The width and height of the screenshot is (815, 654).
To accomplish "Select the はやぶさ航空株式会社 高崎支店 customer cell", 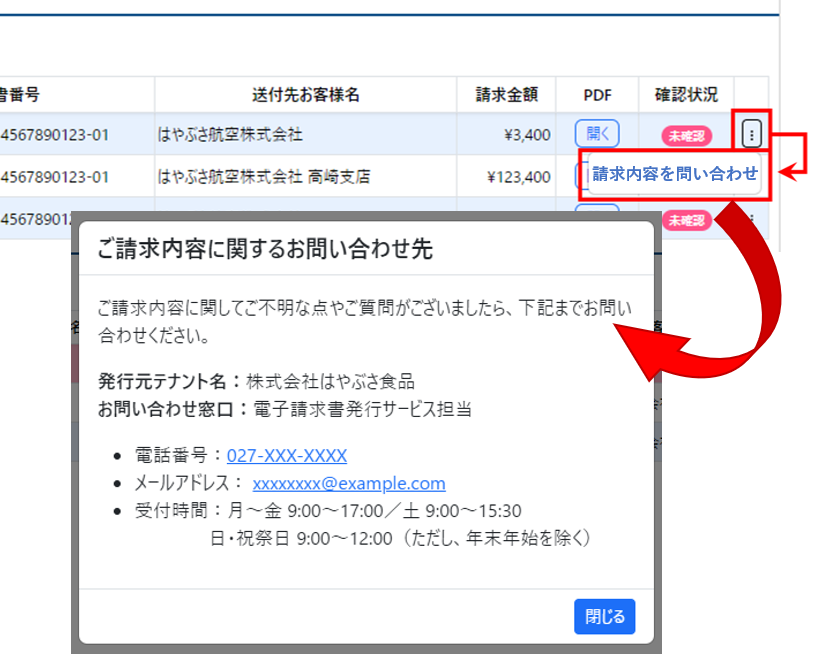I will 264,177.
